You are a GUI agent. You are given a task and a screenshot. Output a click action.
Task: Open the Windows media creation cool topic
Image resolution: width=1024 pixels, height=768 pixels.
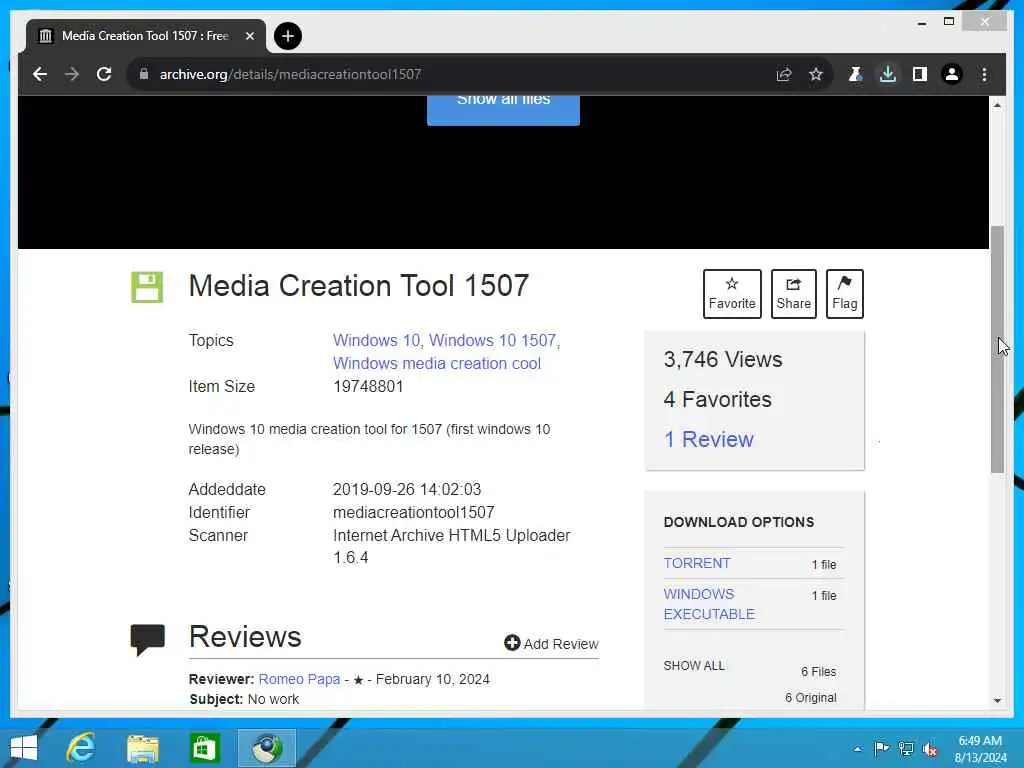[437, 363]
